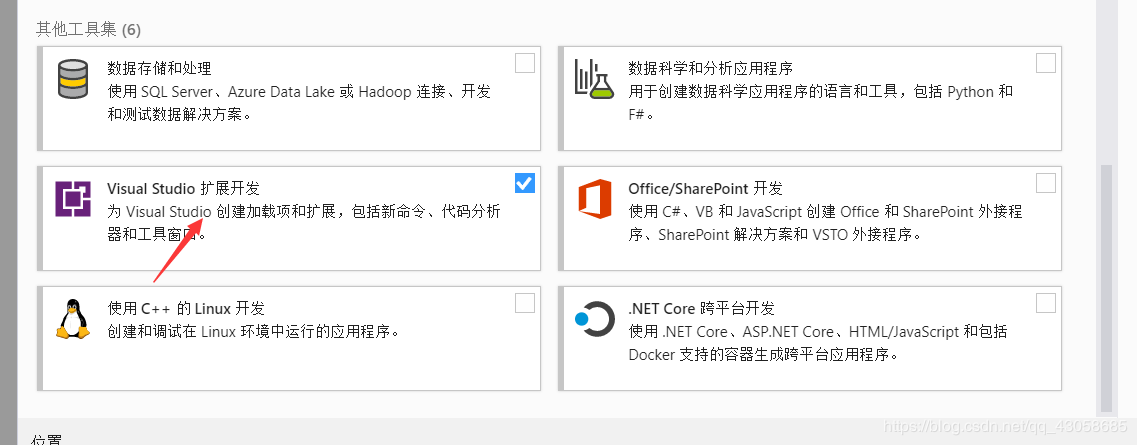Click the 其他工具集 (6) section header
Screen dimensions: 1137x445
88,29
